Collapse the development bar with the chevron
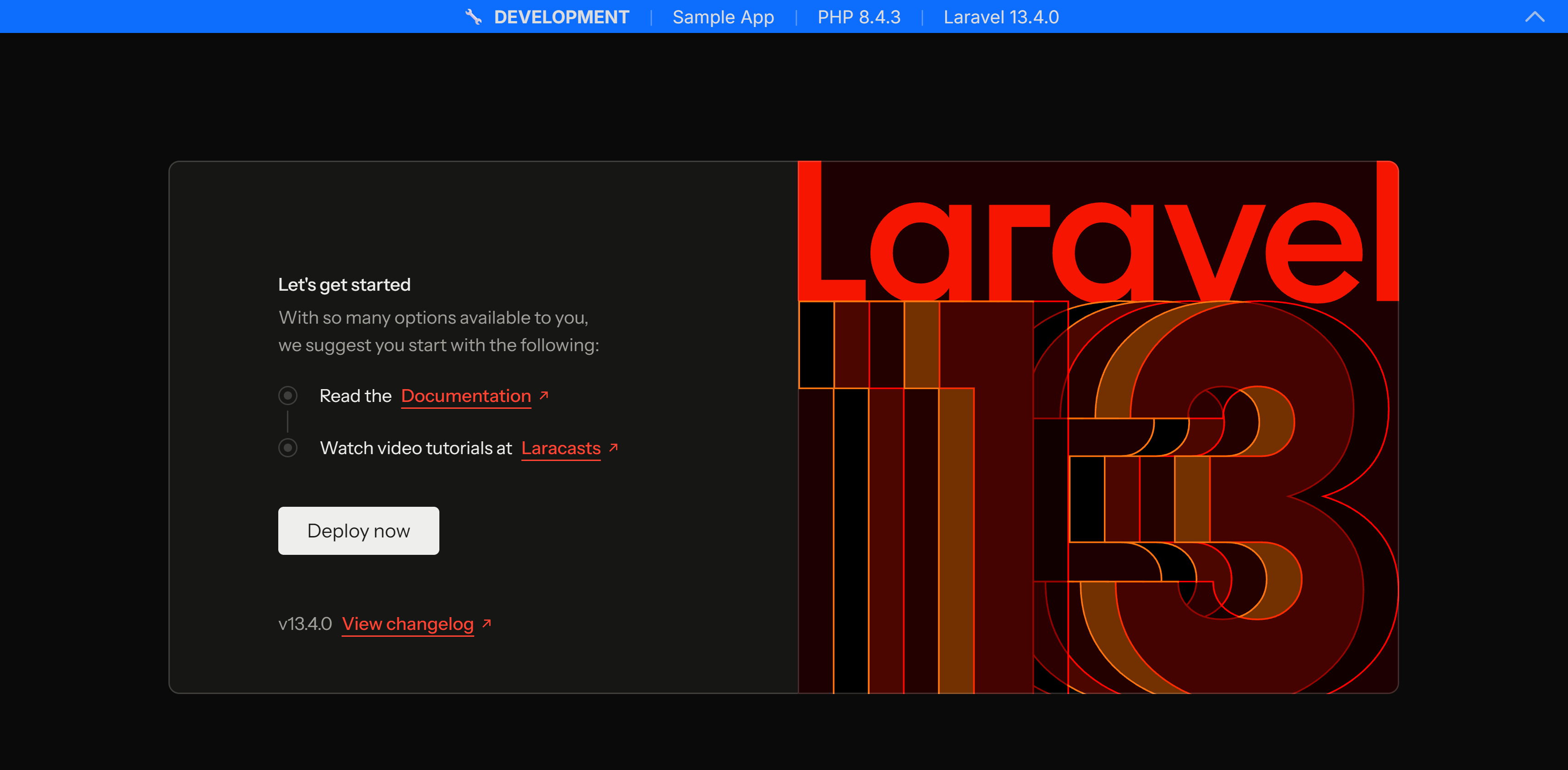1568x770 pixels. (x=1535, y=17)
